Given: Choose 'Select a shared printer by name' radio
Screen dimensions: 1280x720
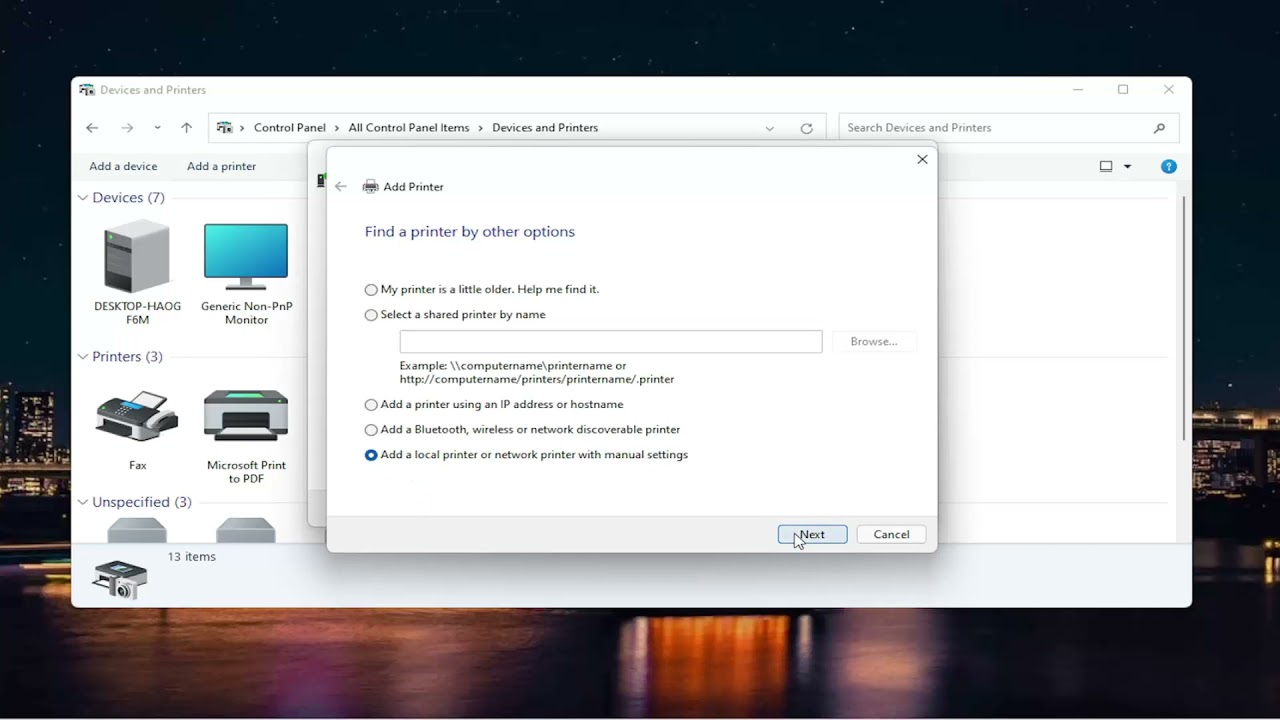Looking at the screenshot, I should coord(371,315).
